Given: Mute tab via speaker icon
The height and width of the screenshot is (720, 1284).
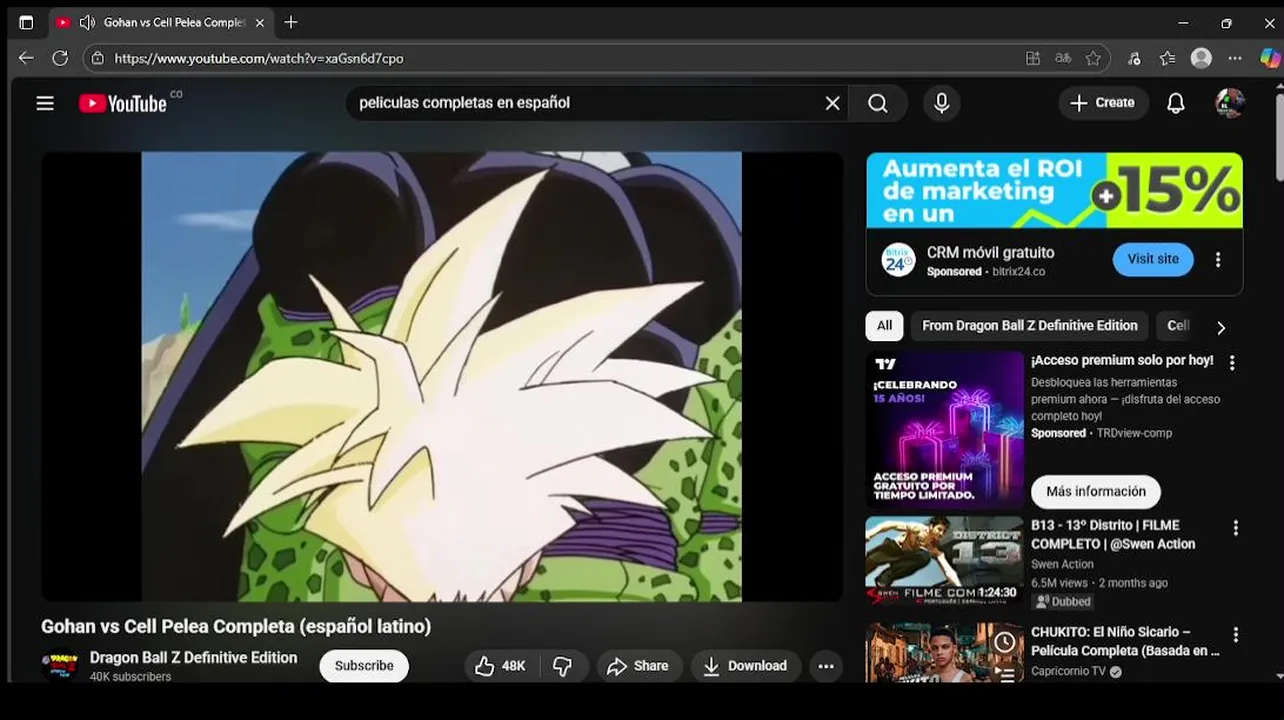Looking at the screenshot, I should tap(87, 22).
